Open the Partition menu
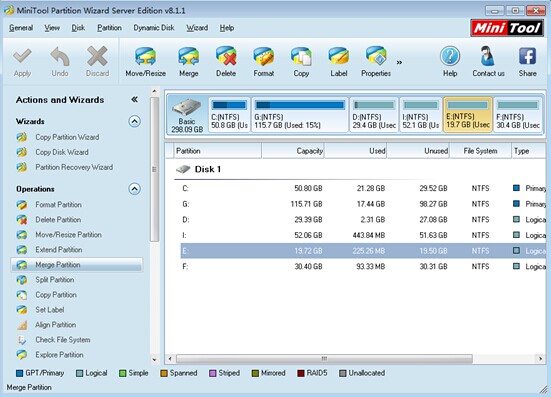 click(109, 28)
